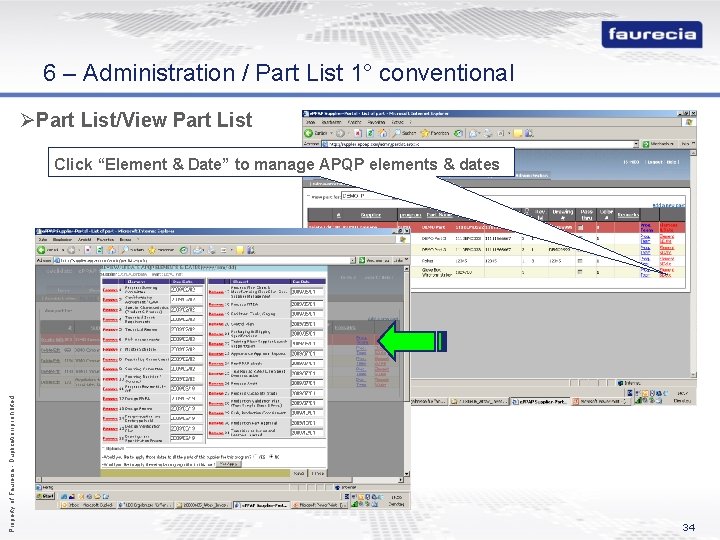Click Remove link for Design FMEA element
Image resolution: width=720 pixels, height=540 pixels.
(110, 399)
